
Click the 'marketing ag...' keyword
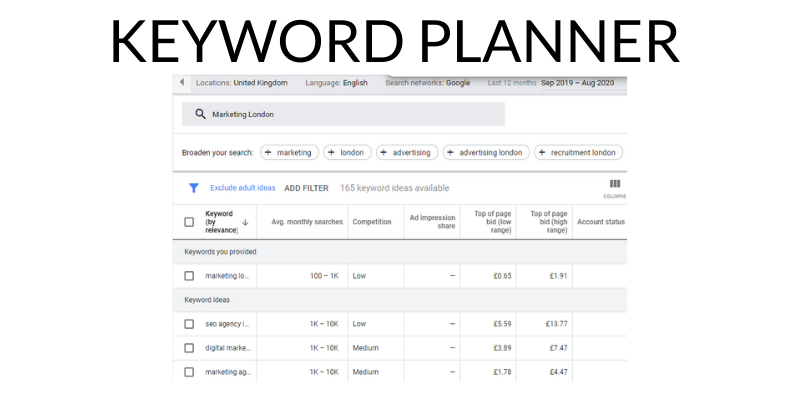(228, 372)
